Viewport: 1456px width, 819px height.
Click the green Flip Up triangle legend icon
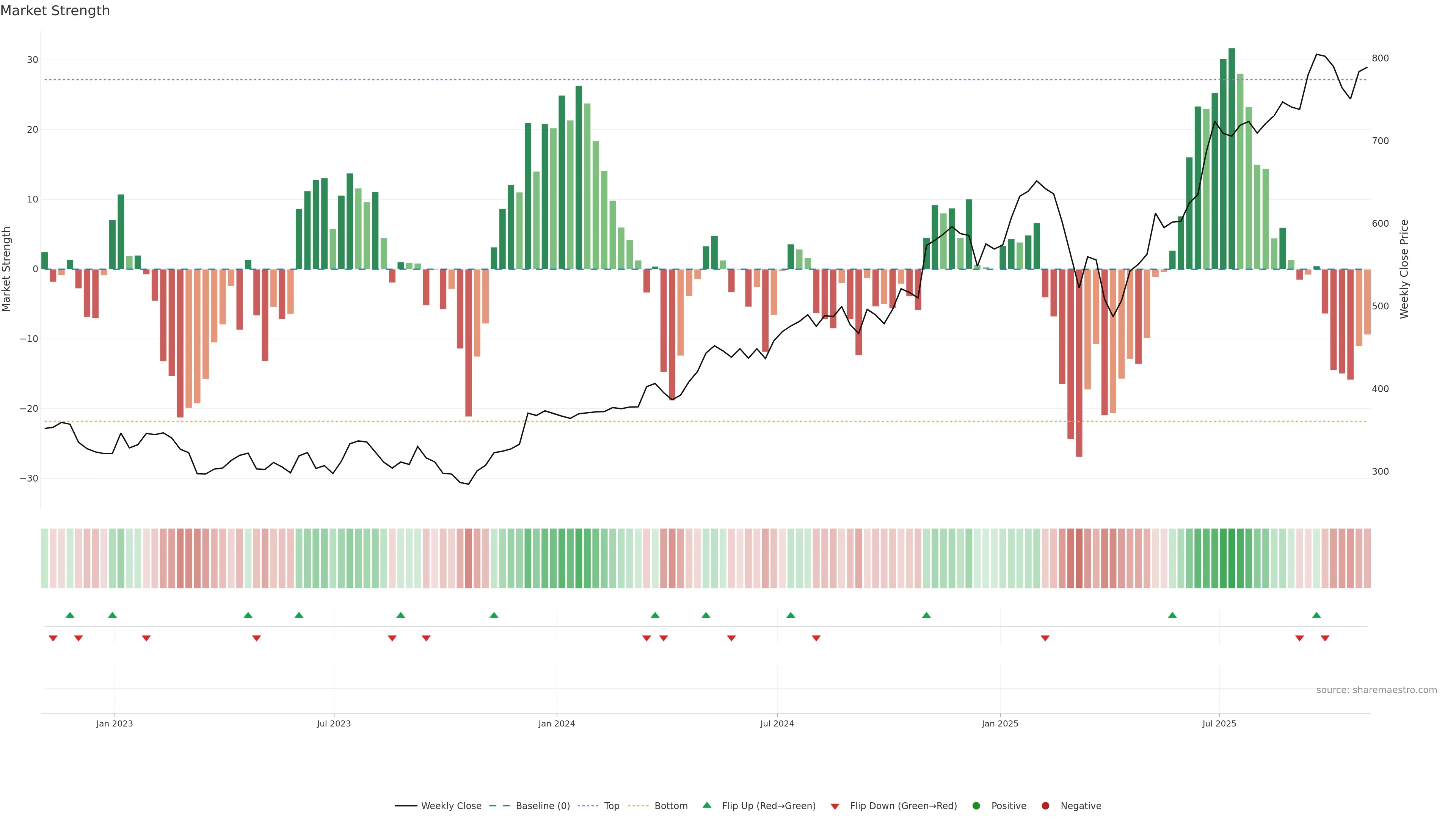[706, 805]
